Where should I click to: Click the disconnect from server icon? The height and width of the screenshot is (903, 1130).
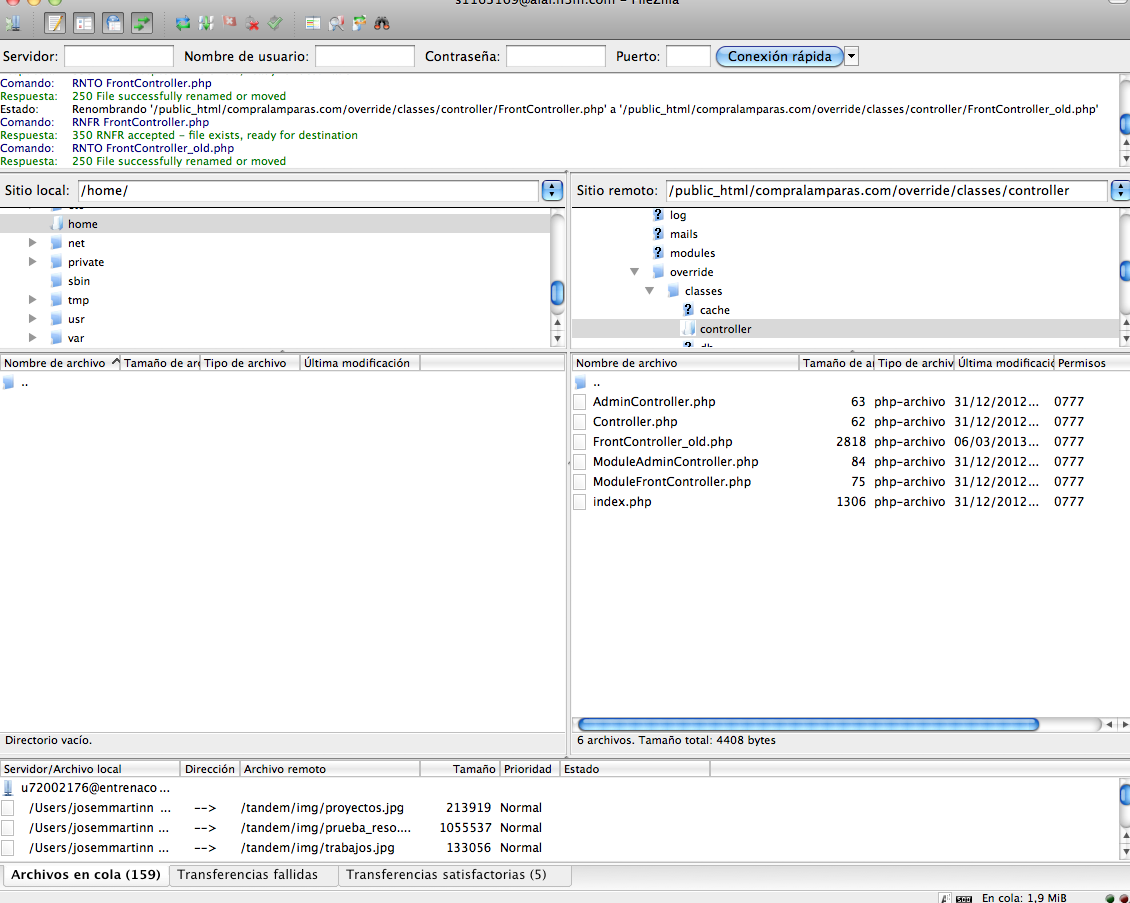pos(253,22)
